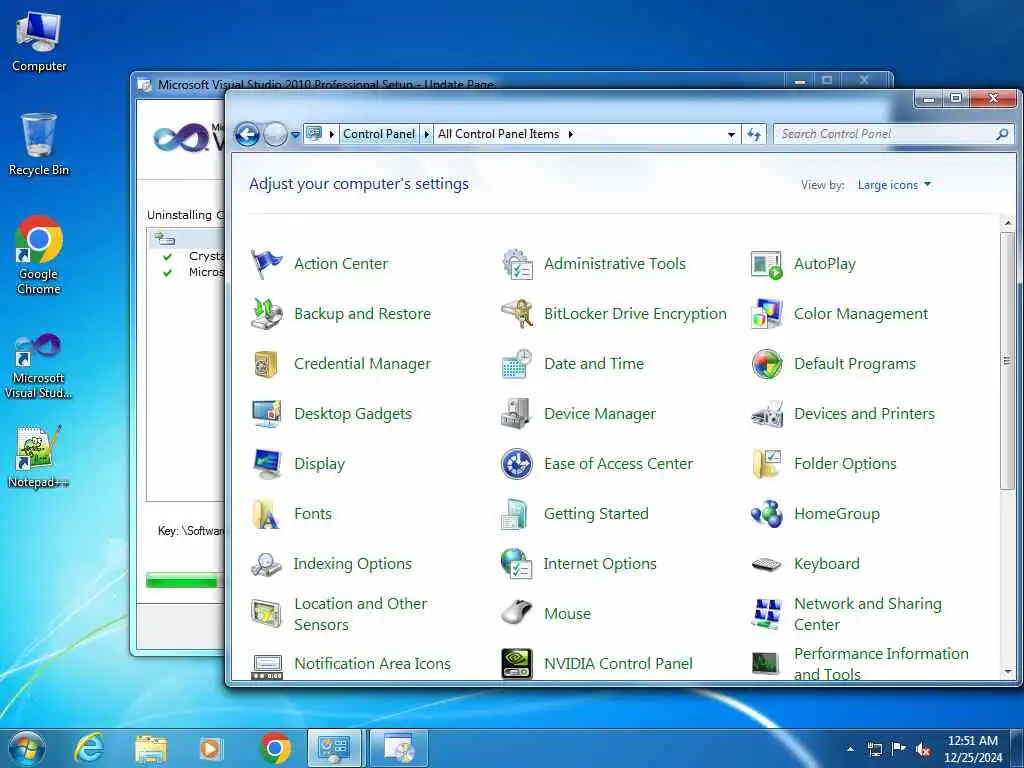The height and width of the screenshot is (768, 1024).
Task: Open the AutoPlay icon
Action: tap(767, 264)
